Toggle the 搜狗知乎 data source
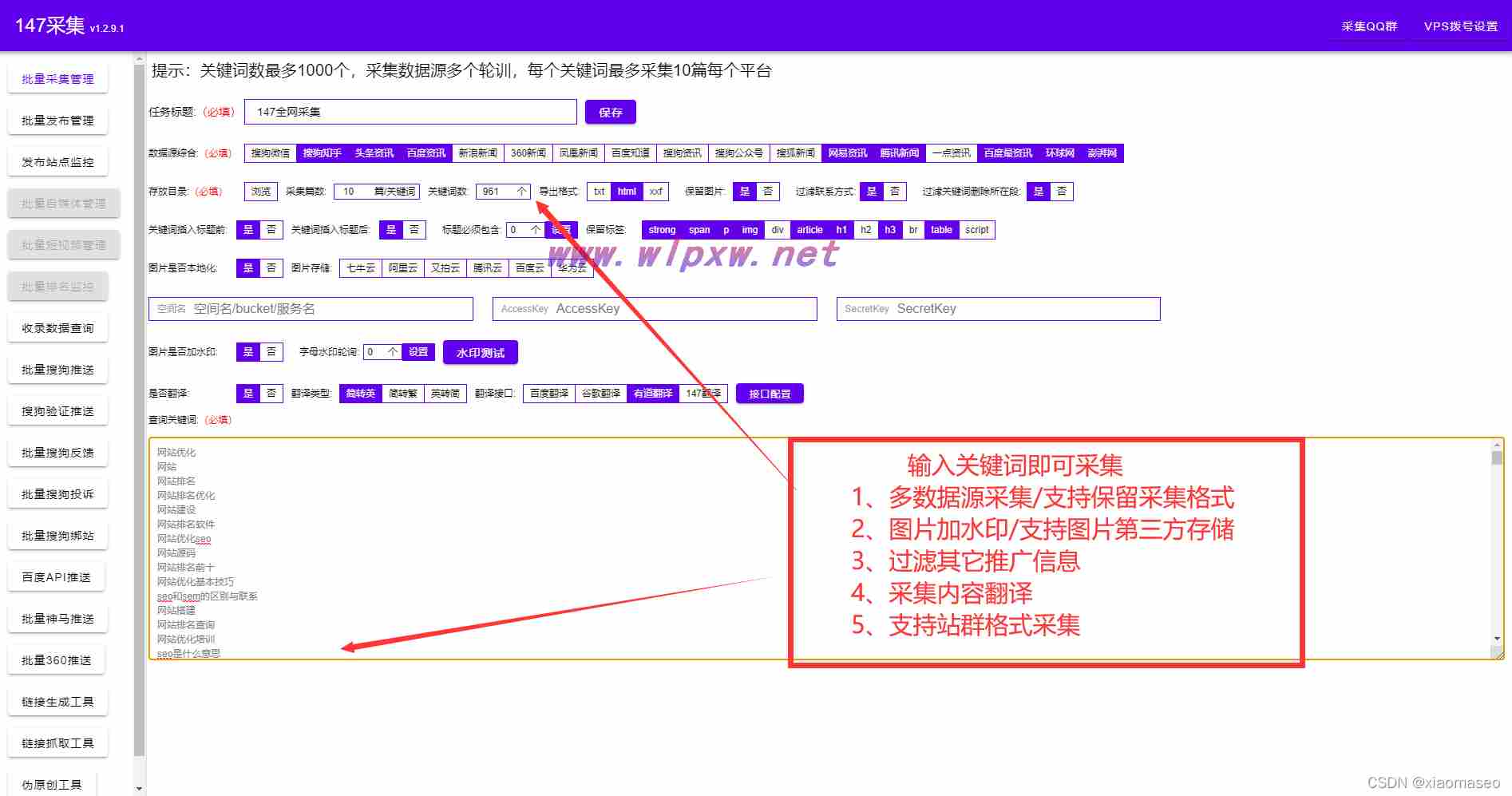Viewport: 1512px width, 796px height. pos(323,153)
